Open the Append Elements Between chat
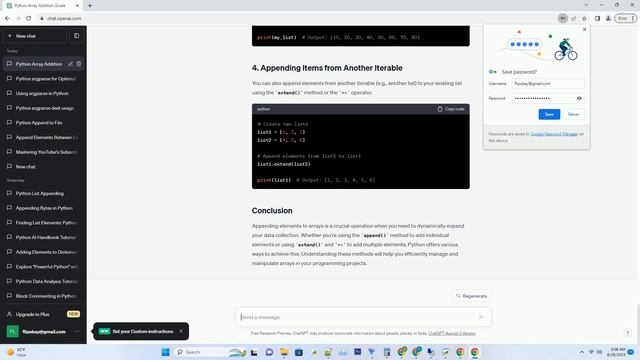This screenshot has width=640, height=360. point(43,138)
